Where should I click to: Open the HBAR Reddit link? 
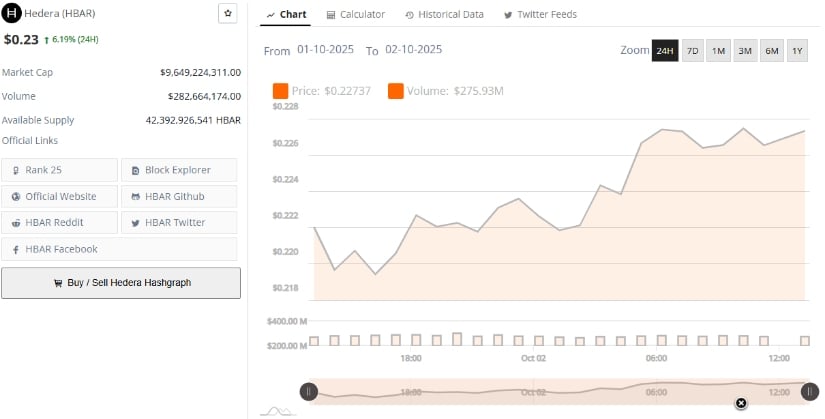coord(59,222)
